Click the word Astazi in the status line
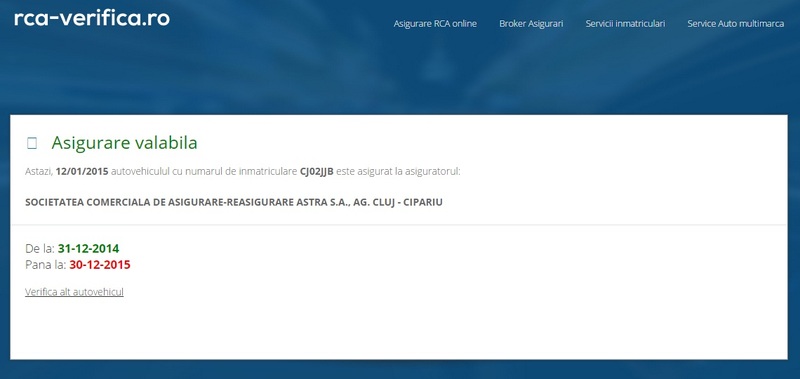This screenshot has height=379, width=800. click(39, 171)
